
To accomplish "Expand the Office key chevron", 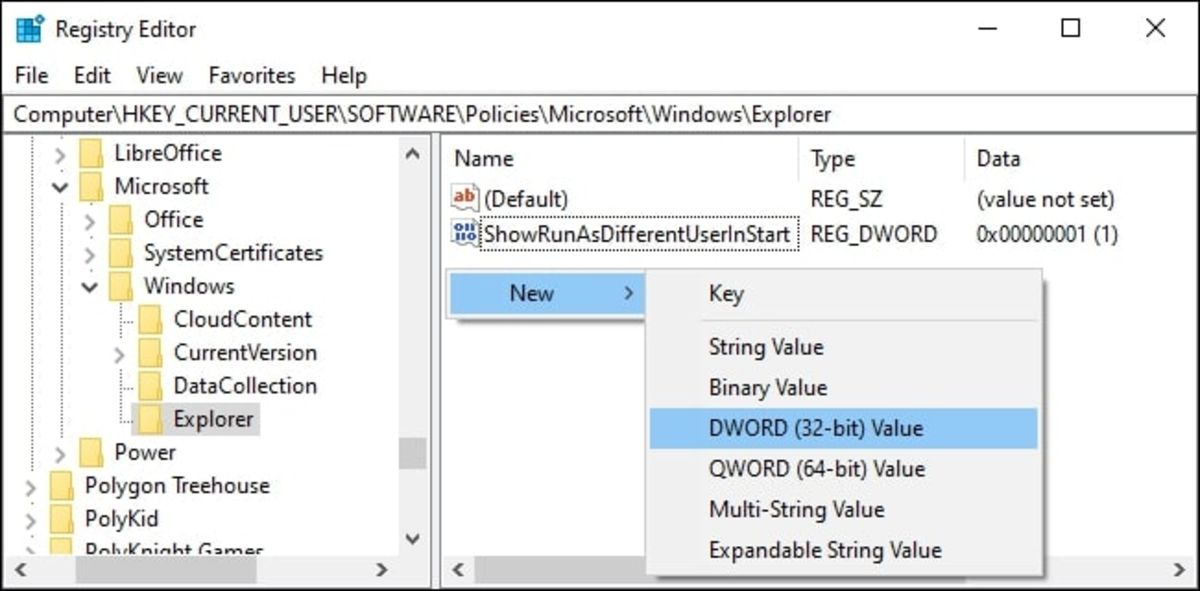I will [x=90, y=220].
